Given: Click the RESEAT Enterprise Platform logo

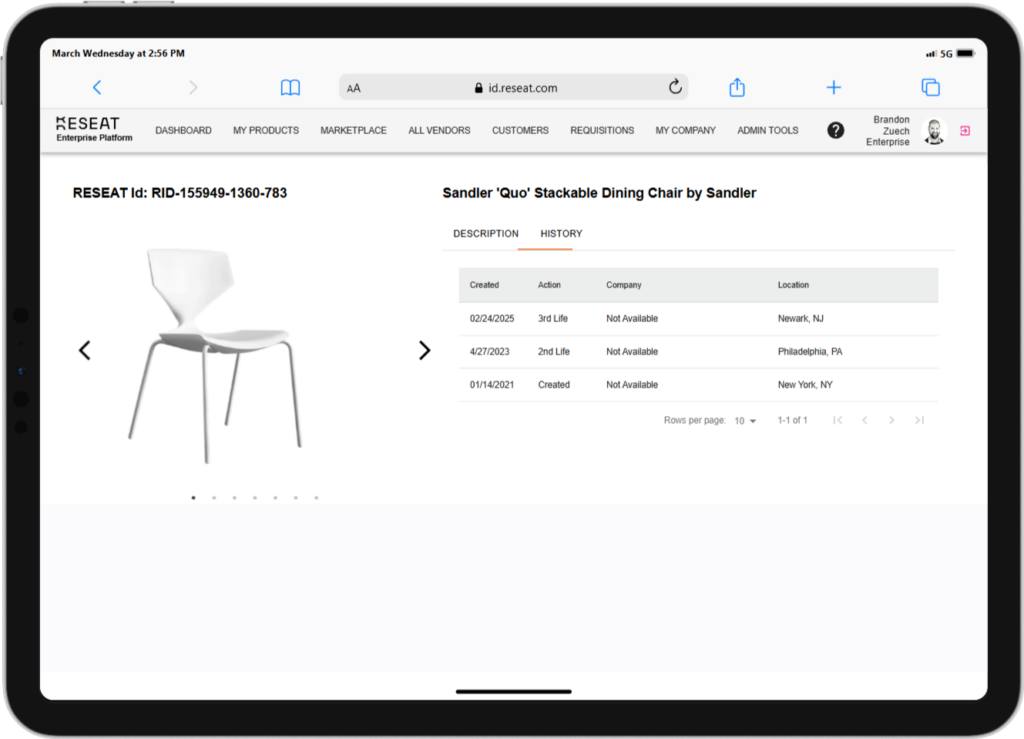Looking at the screenshot, I should point(93,129).
